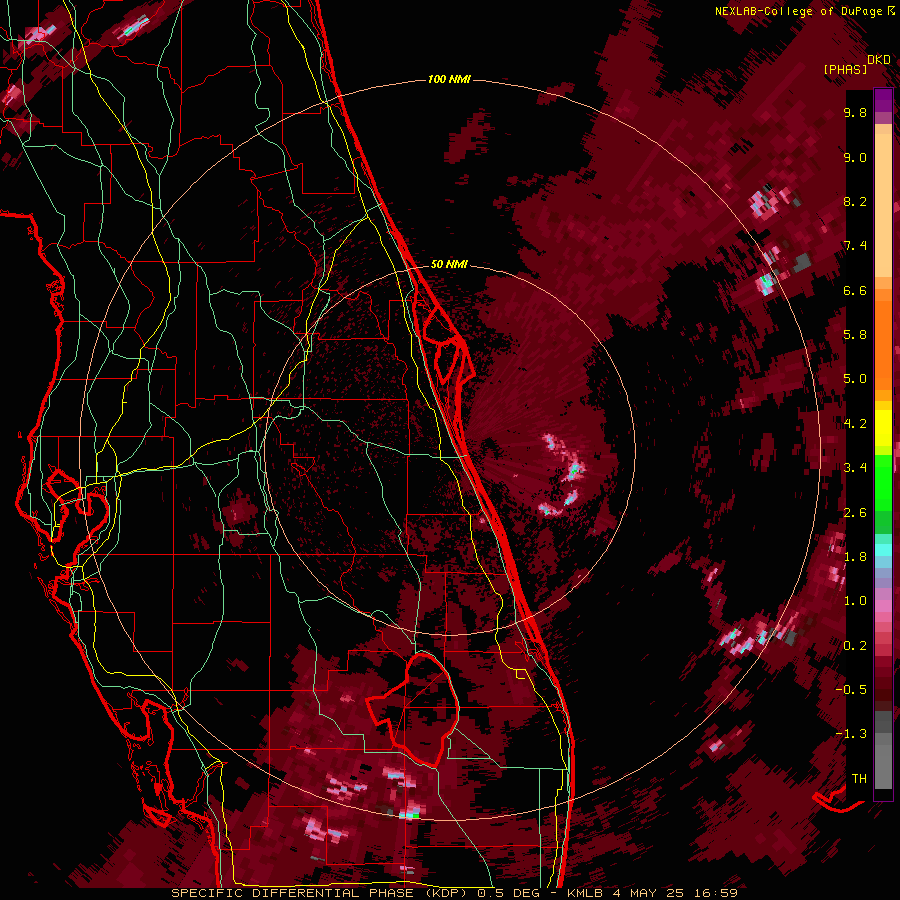900x900 pixels.
Task: Pick the peach segment of the color bar
Action: [883, 205]
